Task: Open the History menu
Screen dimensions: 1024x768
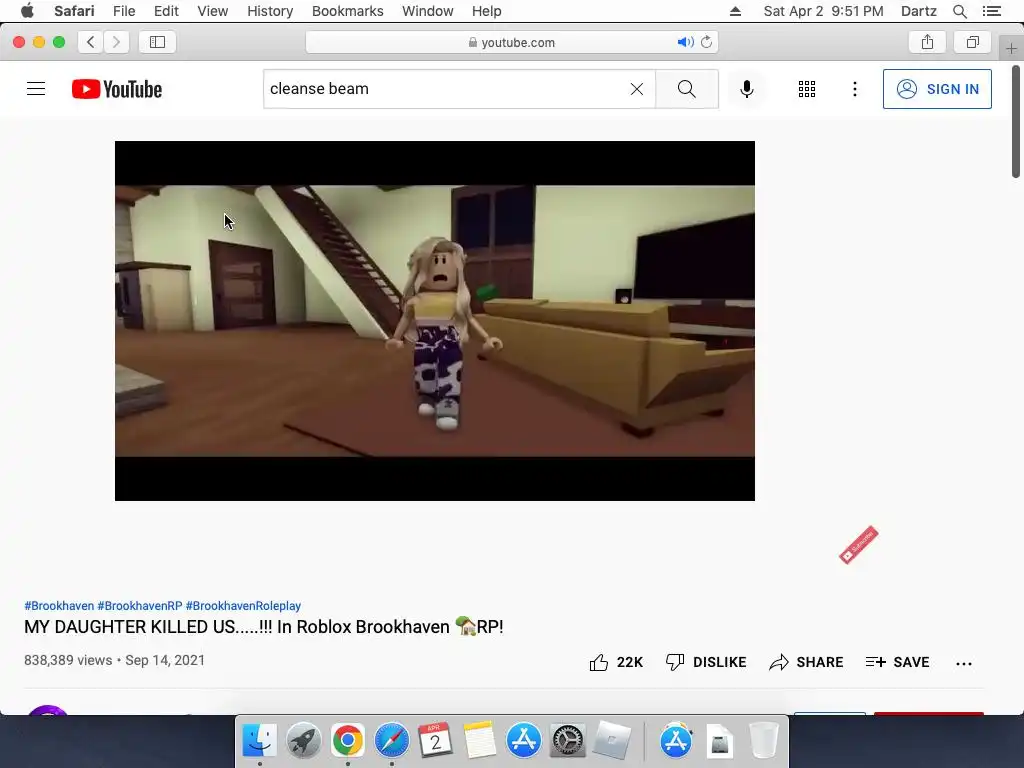Action: tap(270, 11)
